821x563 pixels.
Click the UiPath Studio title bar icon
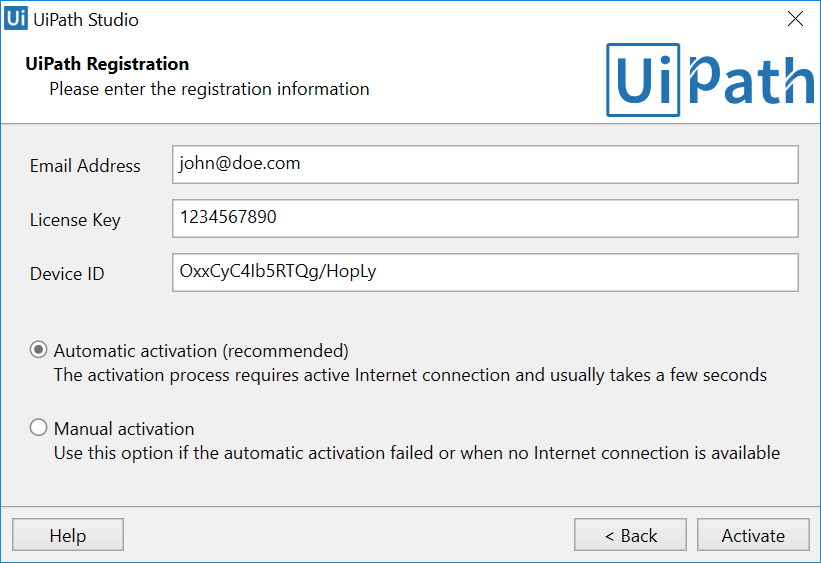(15, 19)
